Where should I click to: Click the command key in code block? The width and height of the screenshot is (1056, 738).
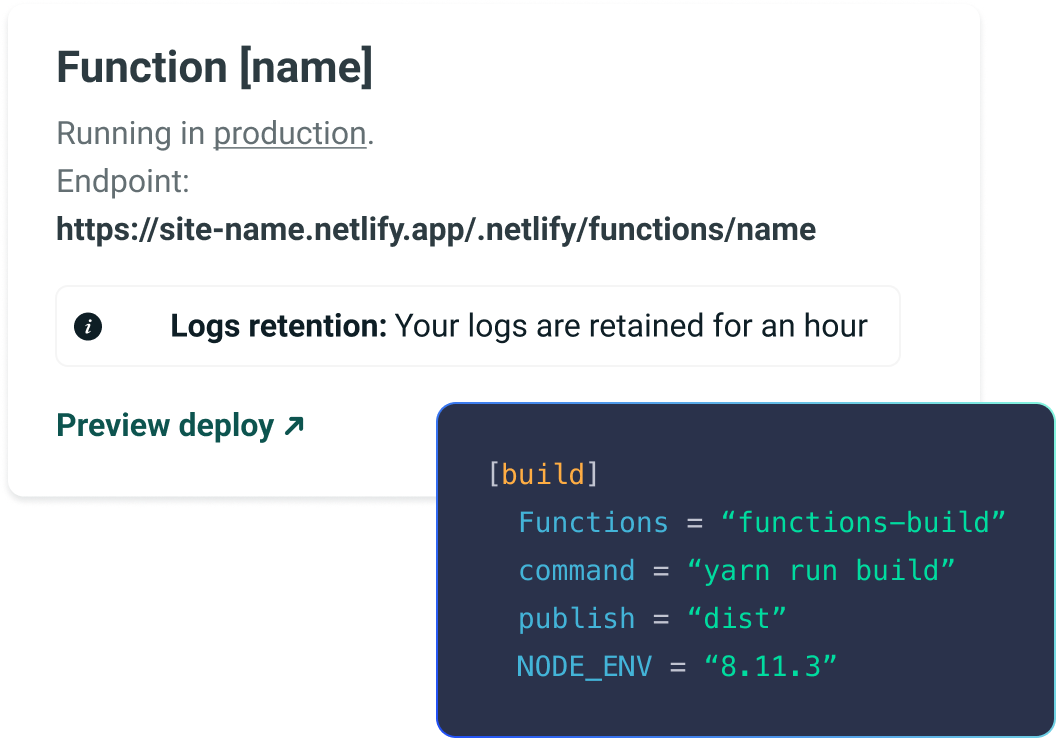click(576, 570)
